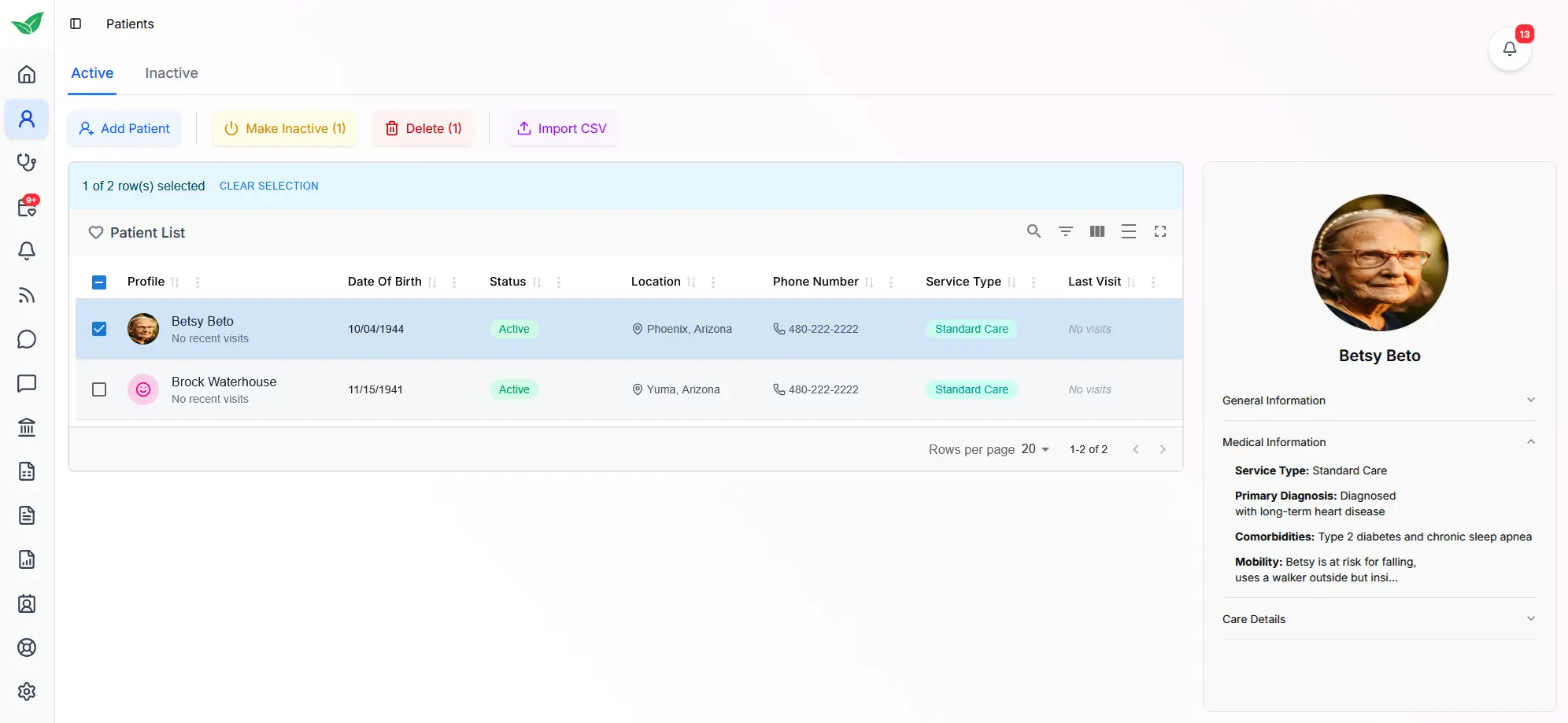Switch to the Inactive patients tab
The height and width of the screenshot is (723, 1568).
[x=171, y=73]
